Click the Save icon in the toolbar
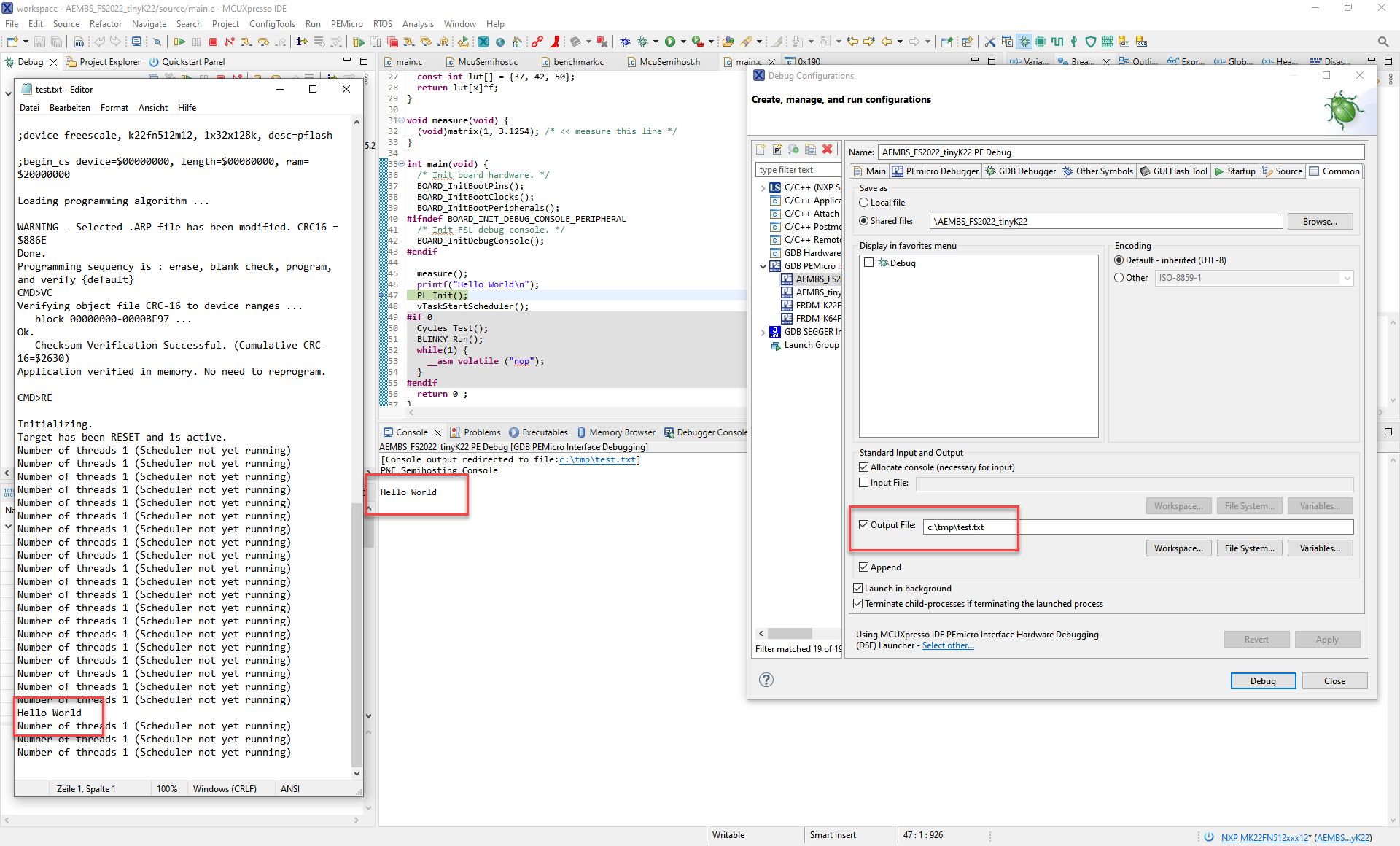The height and width of the screenshot is (846, 1400). pyautogui.click(x=39, y=42)
